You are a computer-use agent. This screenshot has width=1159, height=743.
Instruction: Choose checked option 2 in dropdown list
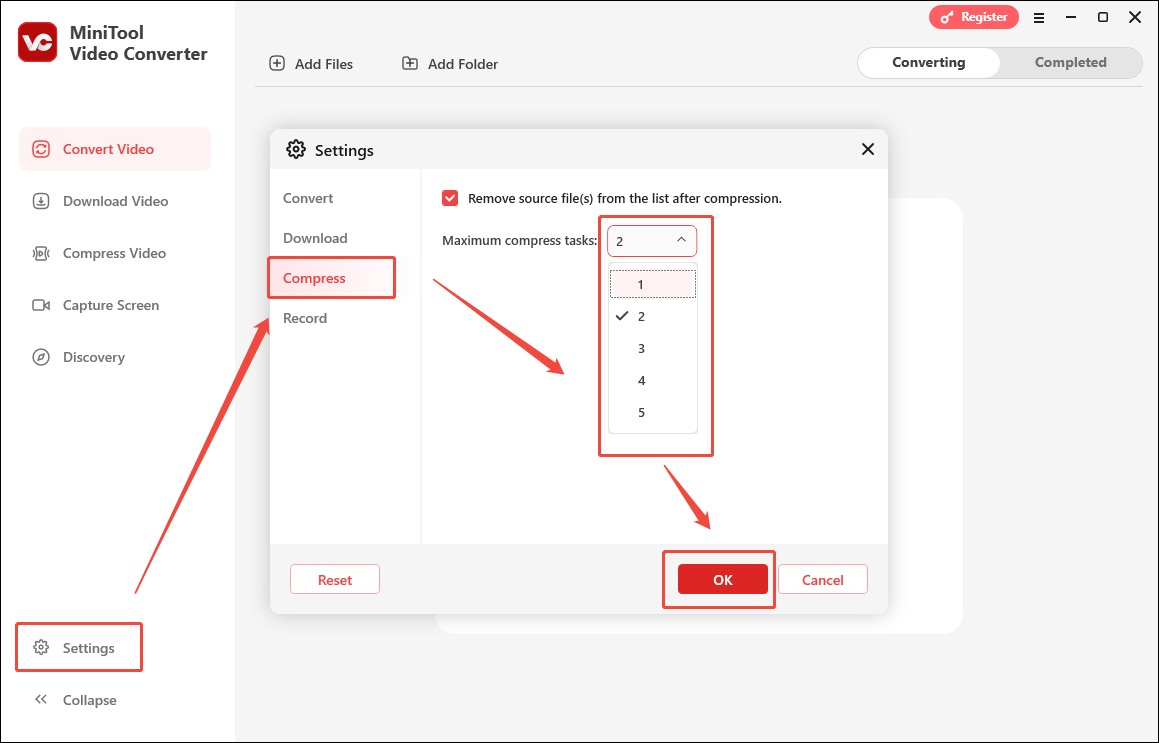[x=653, y=316]
